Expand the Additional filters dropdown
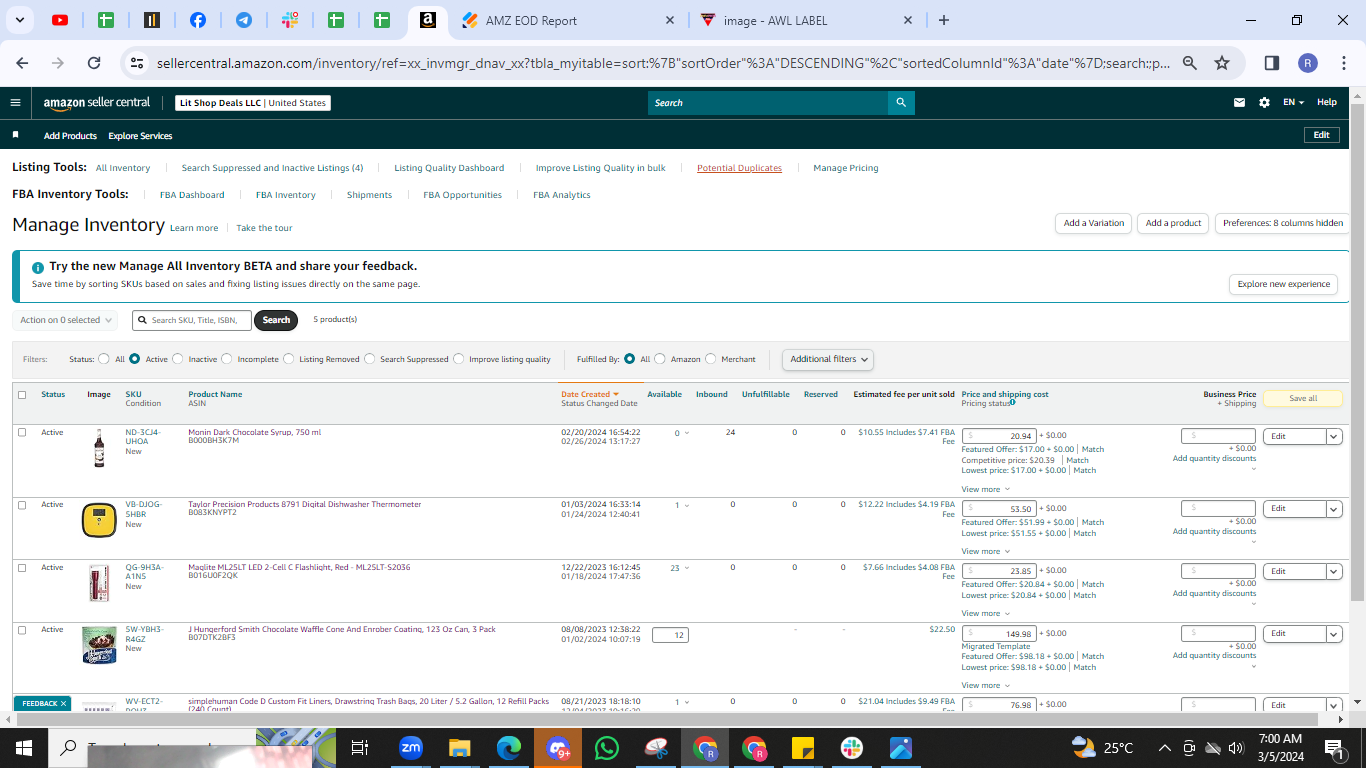This screenshot has width=1366, height=768. coord(828,359)
